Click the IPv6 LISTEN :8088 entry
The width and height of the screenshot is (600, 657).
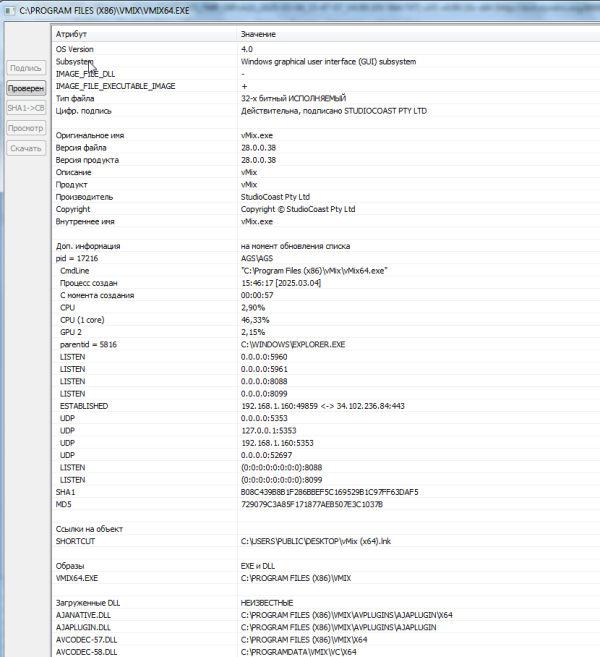pyautogui.click(x=326, y=467)
